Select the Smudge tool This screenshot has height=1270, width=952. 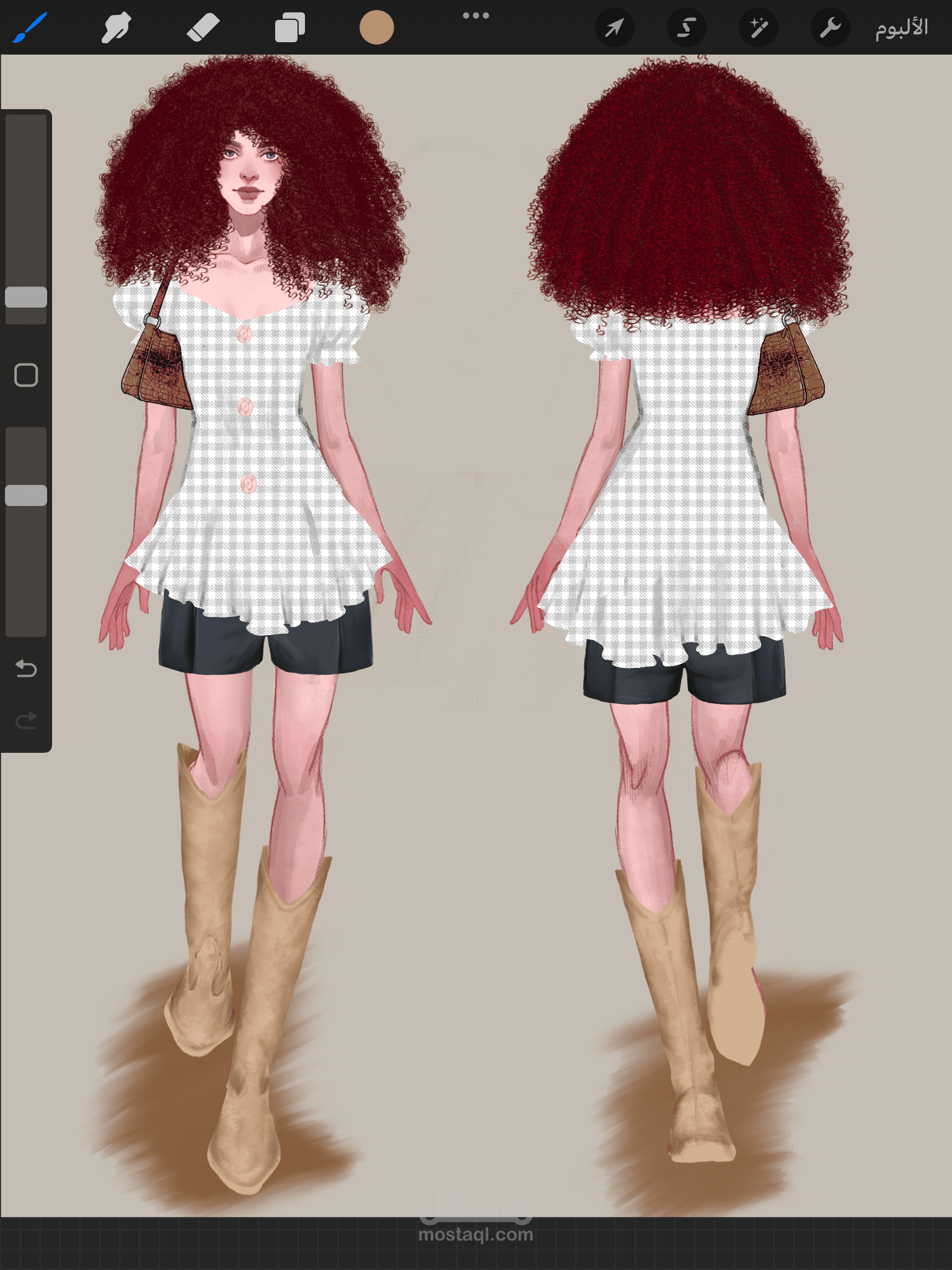tap(116, 28)
